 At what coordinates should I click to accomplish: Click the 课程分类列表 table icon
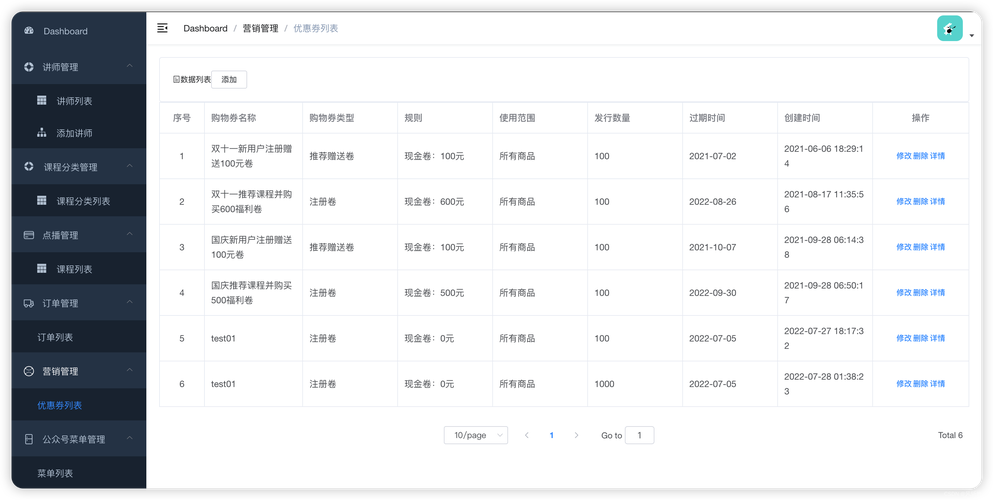pyautogui.click(x=42, y=201)
